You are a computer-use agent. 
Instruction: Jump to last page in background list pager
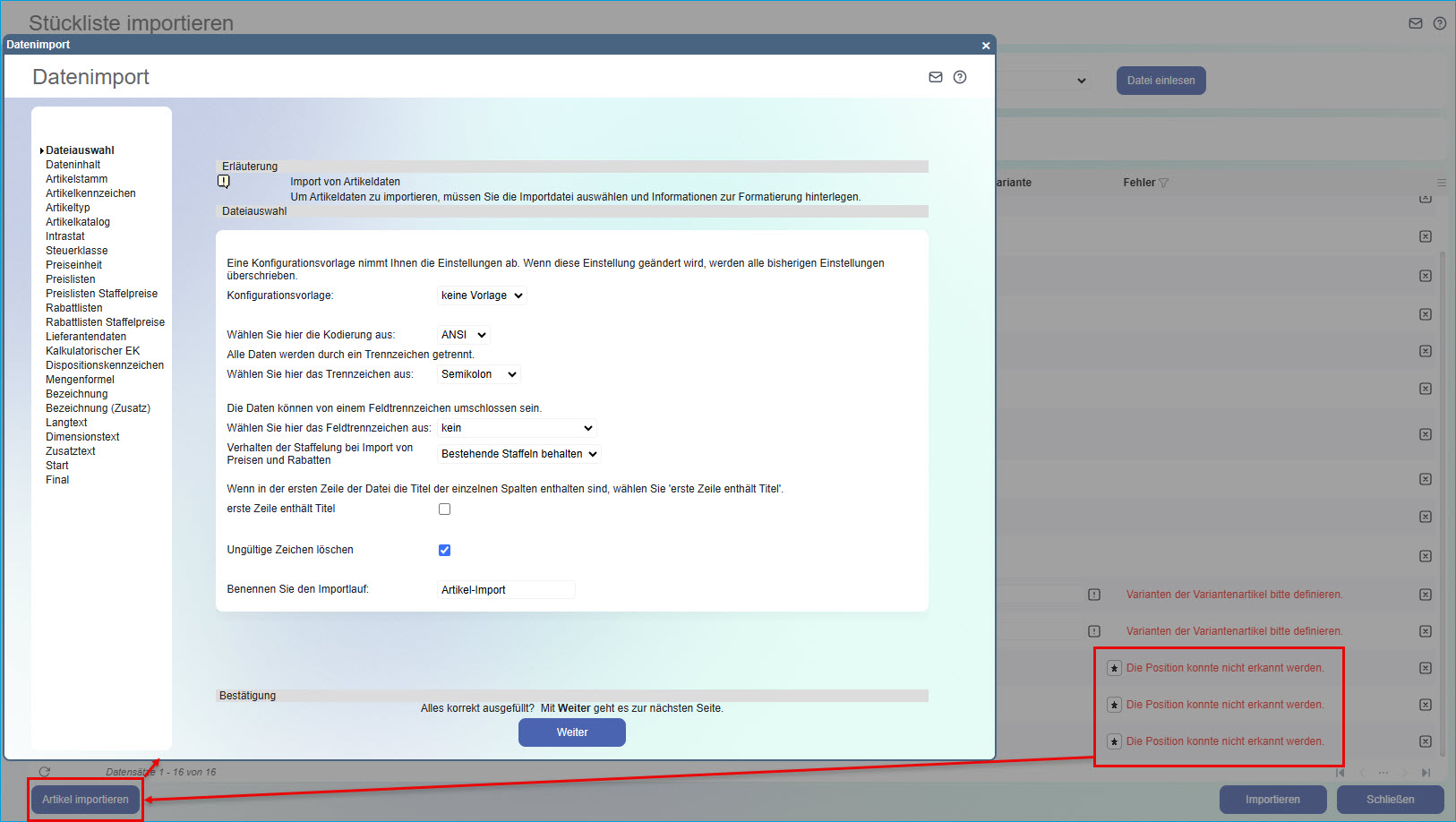tap(1426, 773)
